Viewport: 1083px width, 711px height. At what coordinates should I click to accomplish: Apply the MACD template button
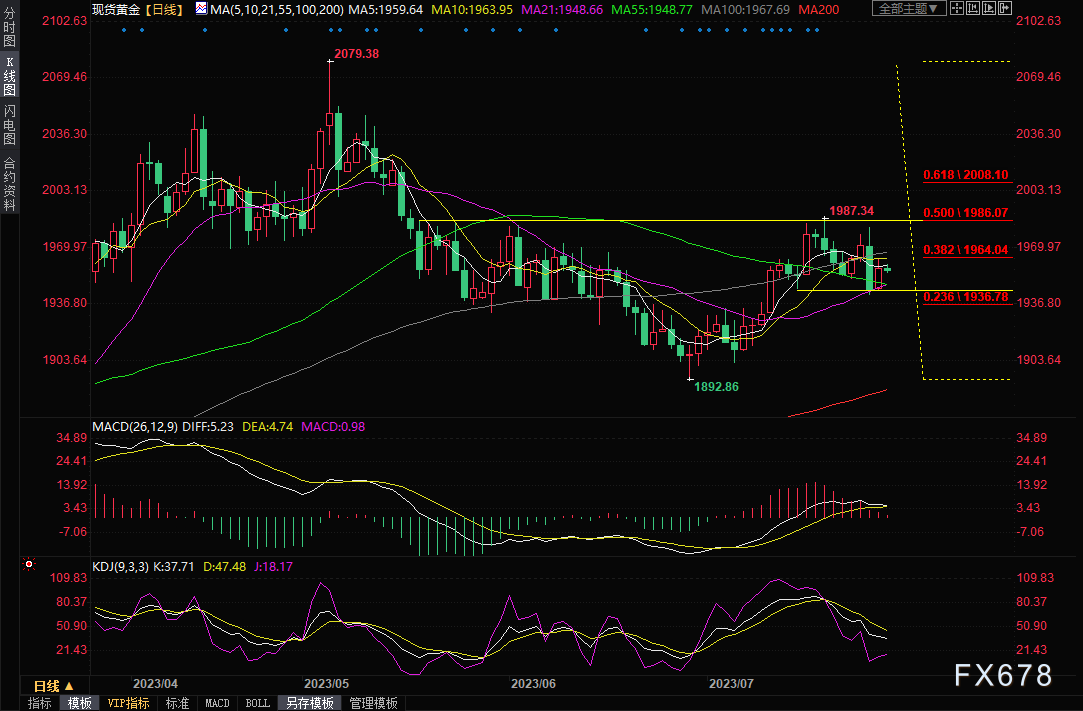pos(217,703)
